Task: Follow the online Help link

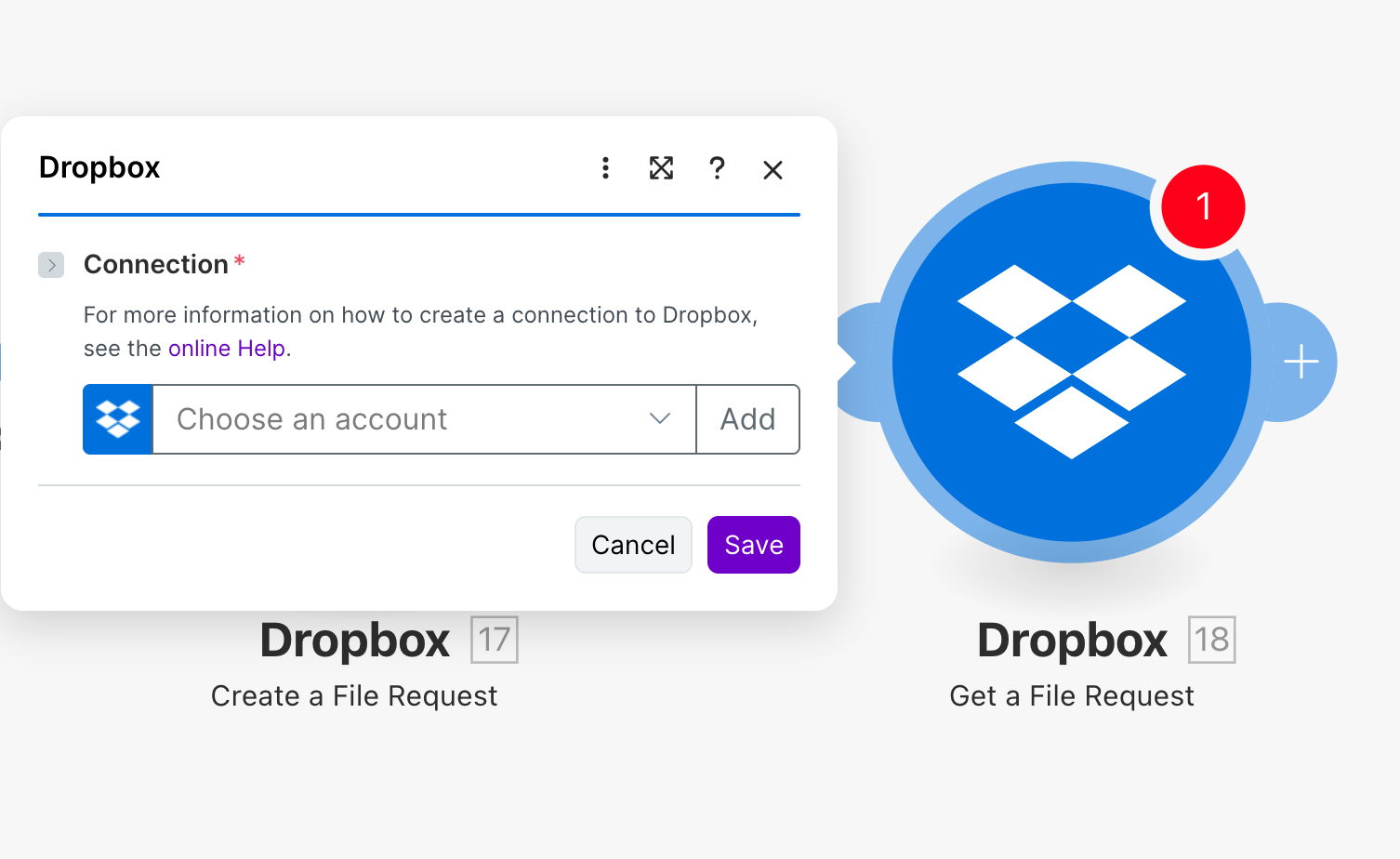Action: point(227,349)
